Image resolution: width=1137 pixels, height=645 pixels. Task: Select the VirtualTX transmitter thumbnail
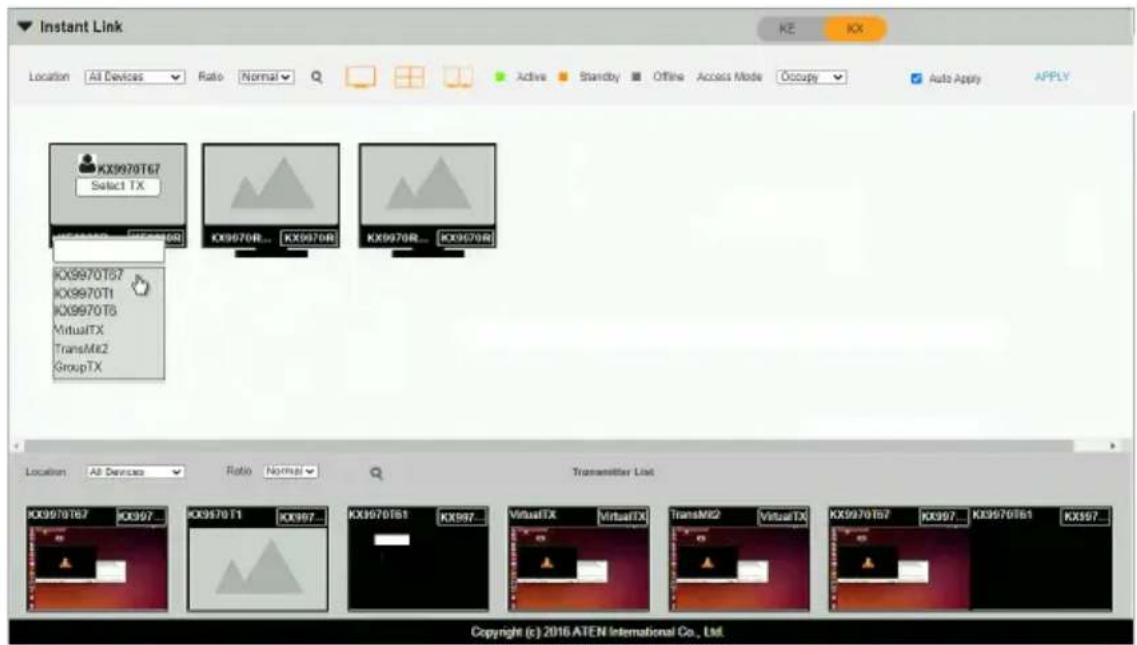coord(579,559)
